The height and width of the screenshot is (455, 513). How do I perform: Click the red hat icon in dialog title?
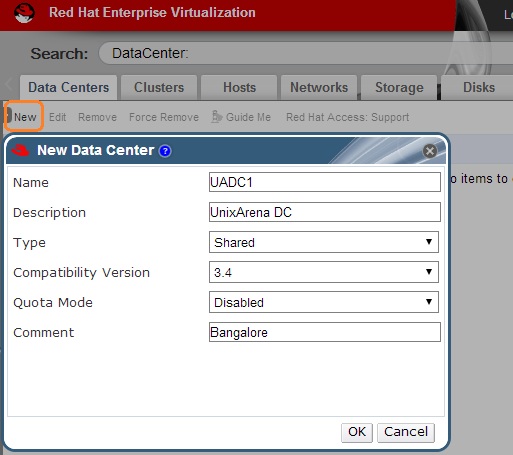tap(21, 150)
